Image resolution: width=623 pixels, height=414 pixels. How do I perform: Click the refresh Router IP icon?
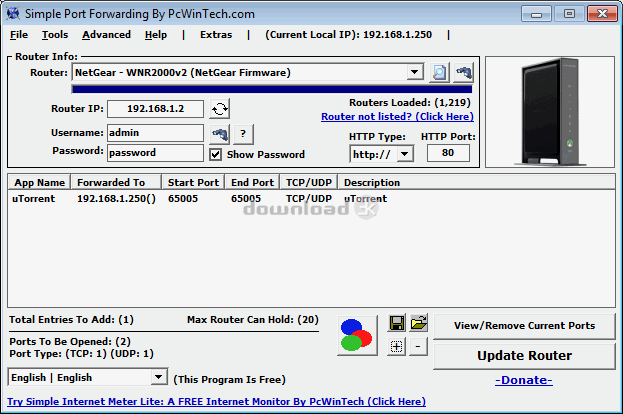pos(219,109)
